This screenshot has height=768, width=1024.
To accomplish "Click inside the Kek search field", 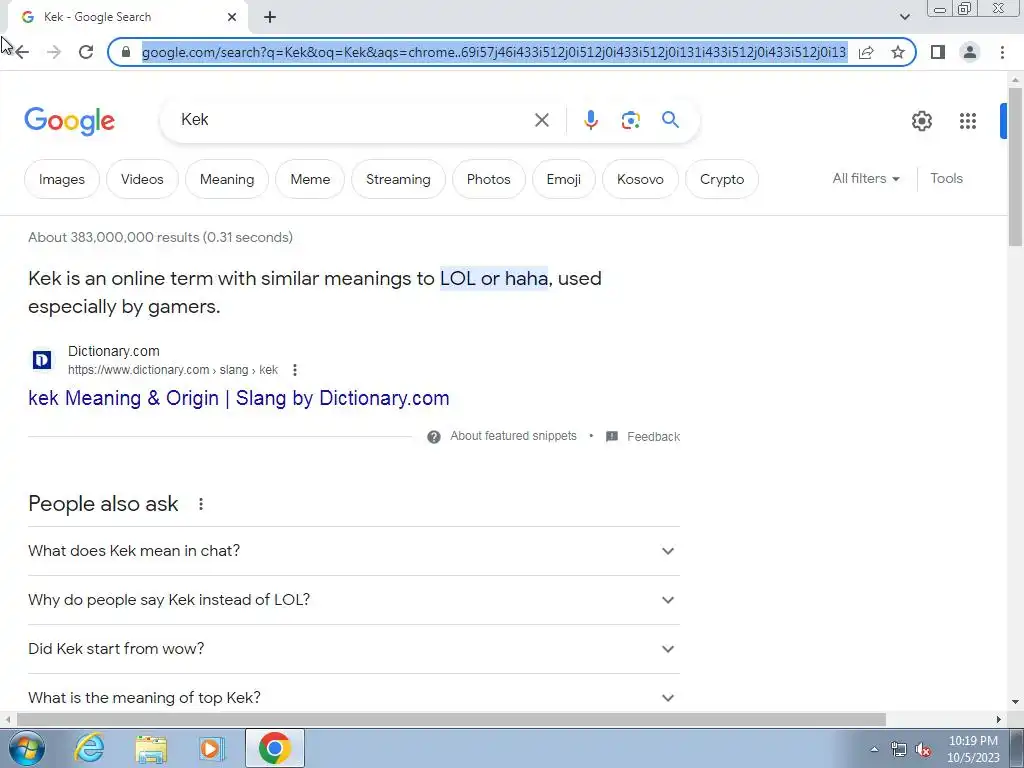I will 353,120.
